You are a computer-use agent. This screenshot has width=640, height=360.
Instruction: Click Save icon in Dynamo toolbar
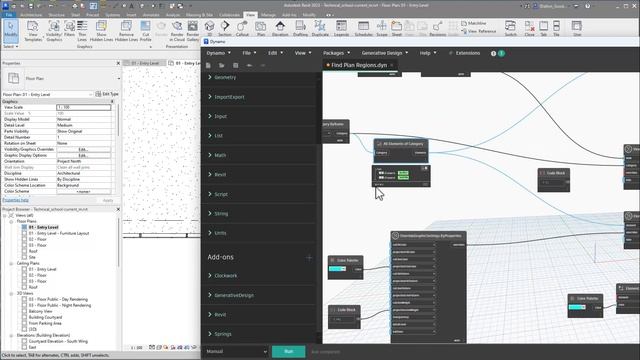click(236, 65)
